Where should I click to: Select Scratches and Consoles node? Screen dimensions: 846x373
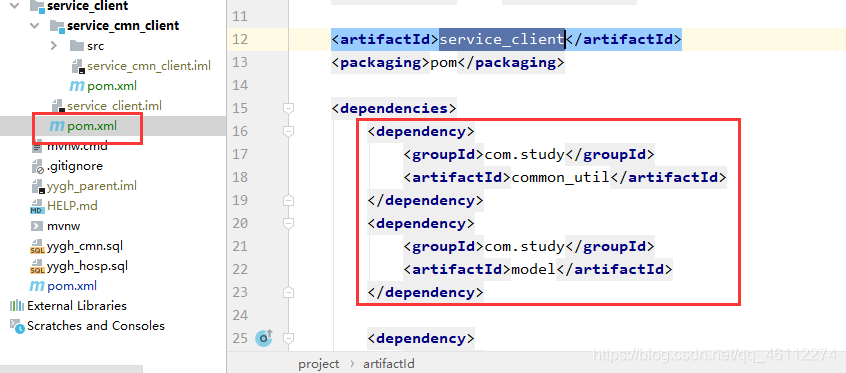[96, 325]
